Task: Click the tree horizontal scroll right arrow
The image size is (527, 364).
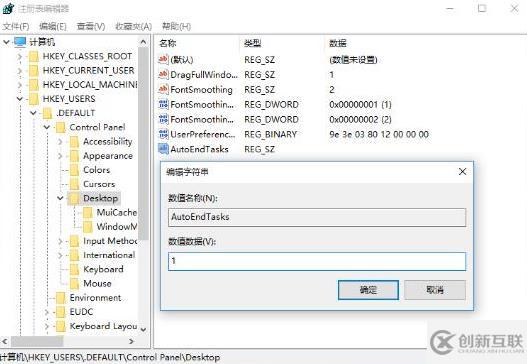Action: tap(131, 341)
